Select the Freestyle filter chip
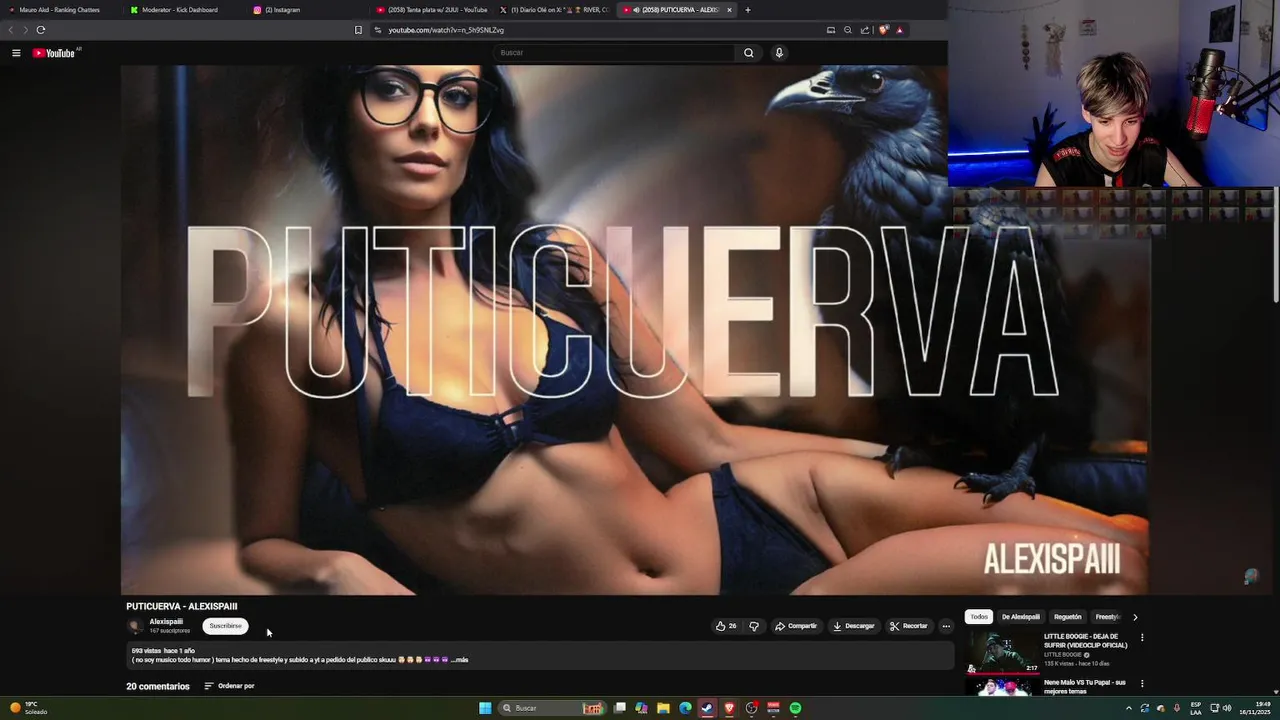The image size is (1280, 720). pos(1106,617)
